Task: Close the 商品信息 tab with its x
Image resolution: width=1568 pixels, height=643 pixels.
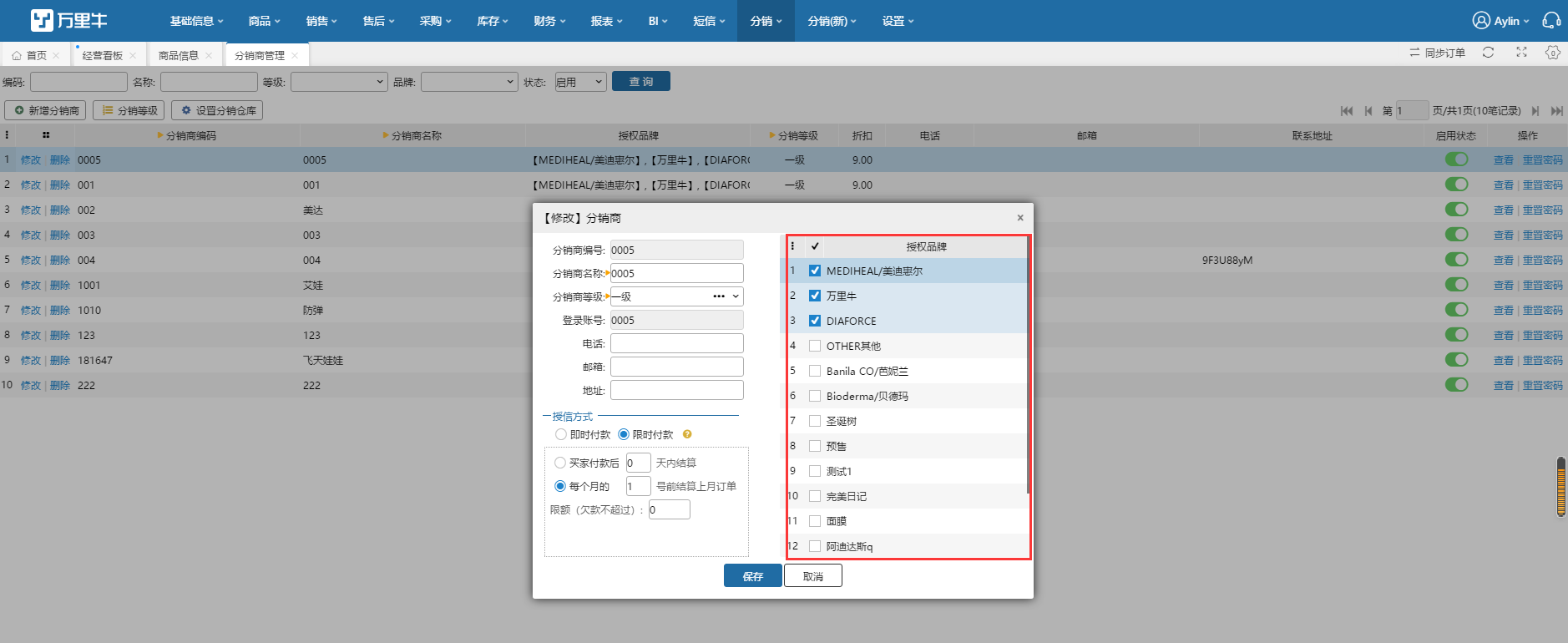Action: (x=209, y=55)
